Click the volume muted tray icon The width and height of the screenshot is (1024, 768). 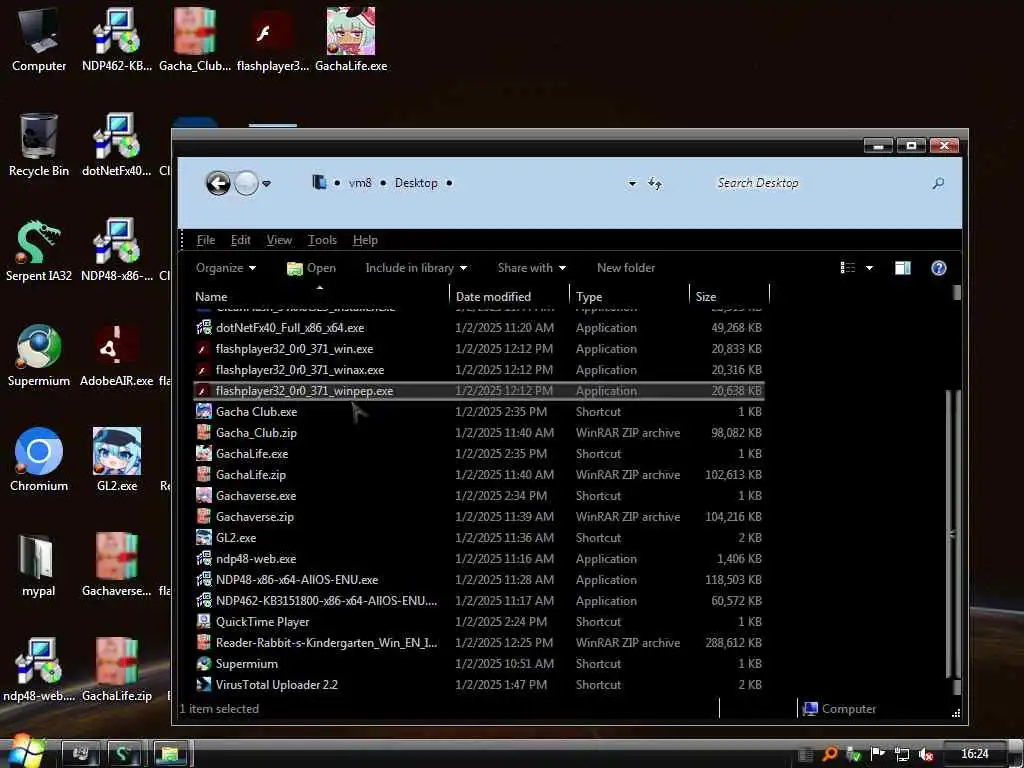[x=925, y=754]
